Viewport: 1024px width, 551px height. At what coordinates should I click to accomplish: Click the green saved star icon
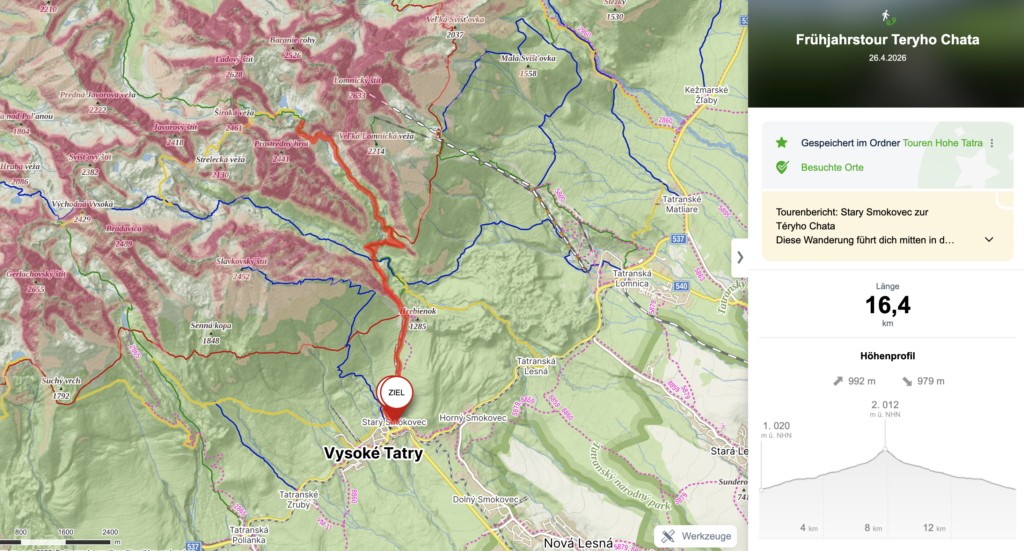pos(782,142)
